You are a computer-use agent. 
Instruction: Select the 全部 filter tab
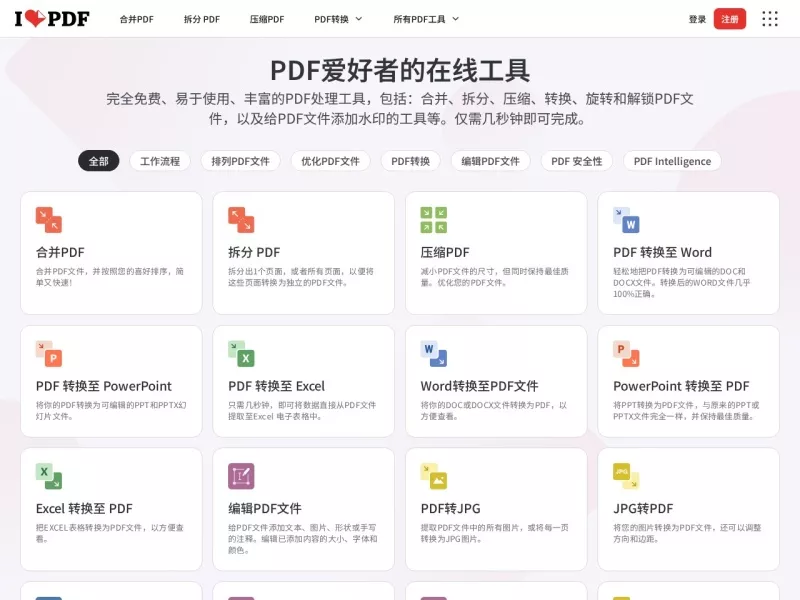pyautogui.click(x=98, y=161)
